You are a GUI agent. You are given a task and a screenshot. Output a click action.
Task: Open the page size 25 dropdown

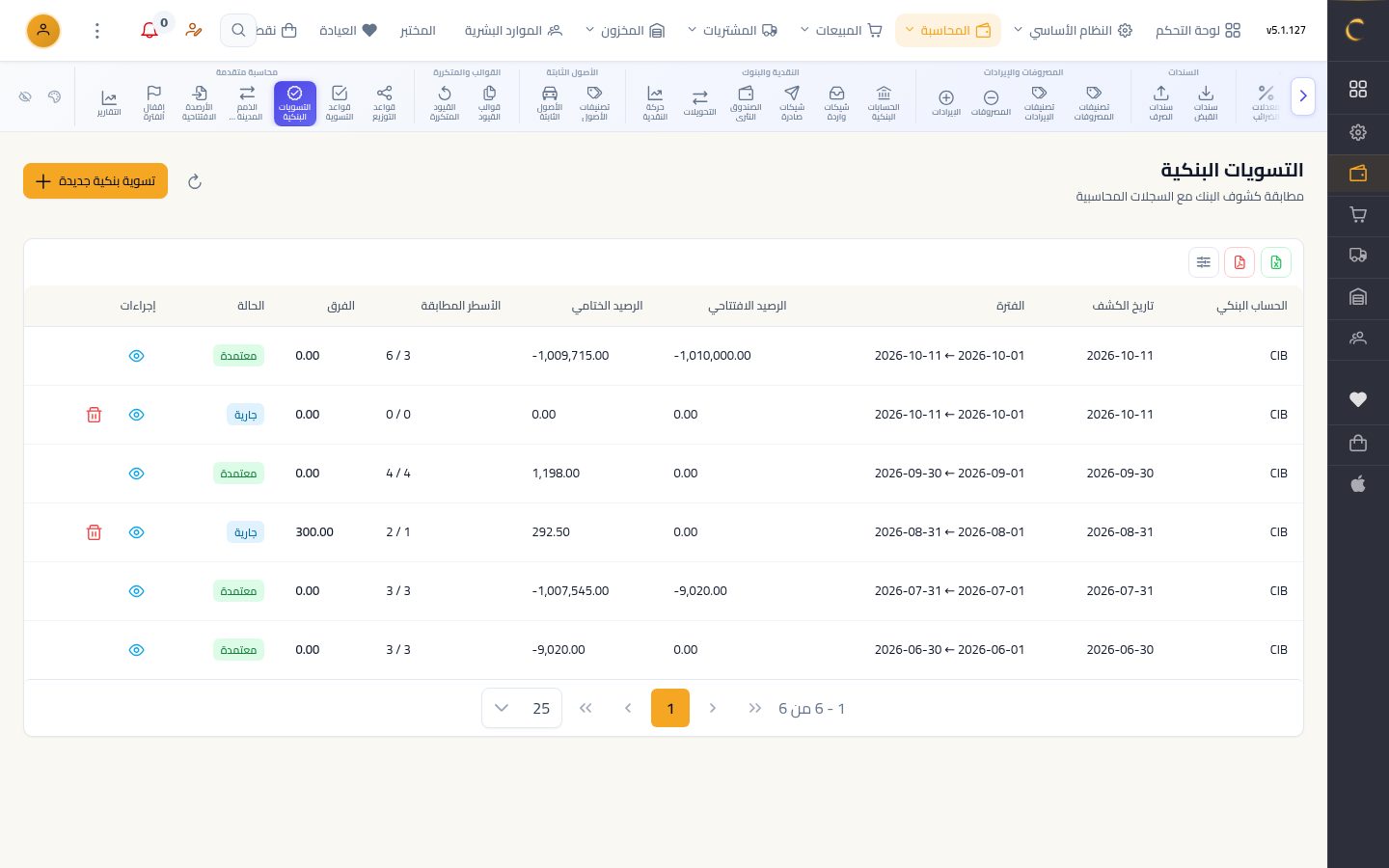(x=522, y=708)
